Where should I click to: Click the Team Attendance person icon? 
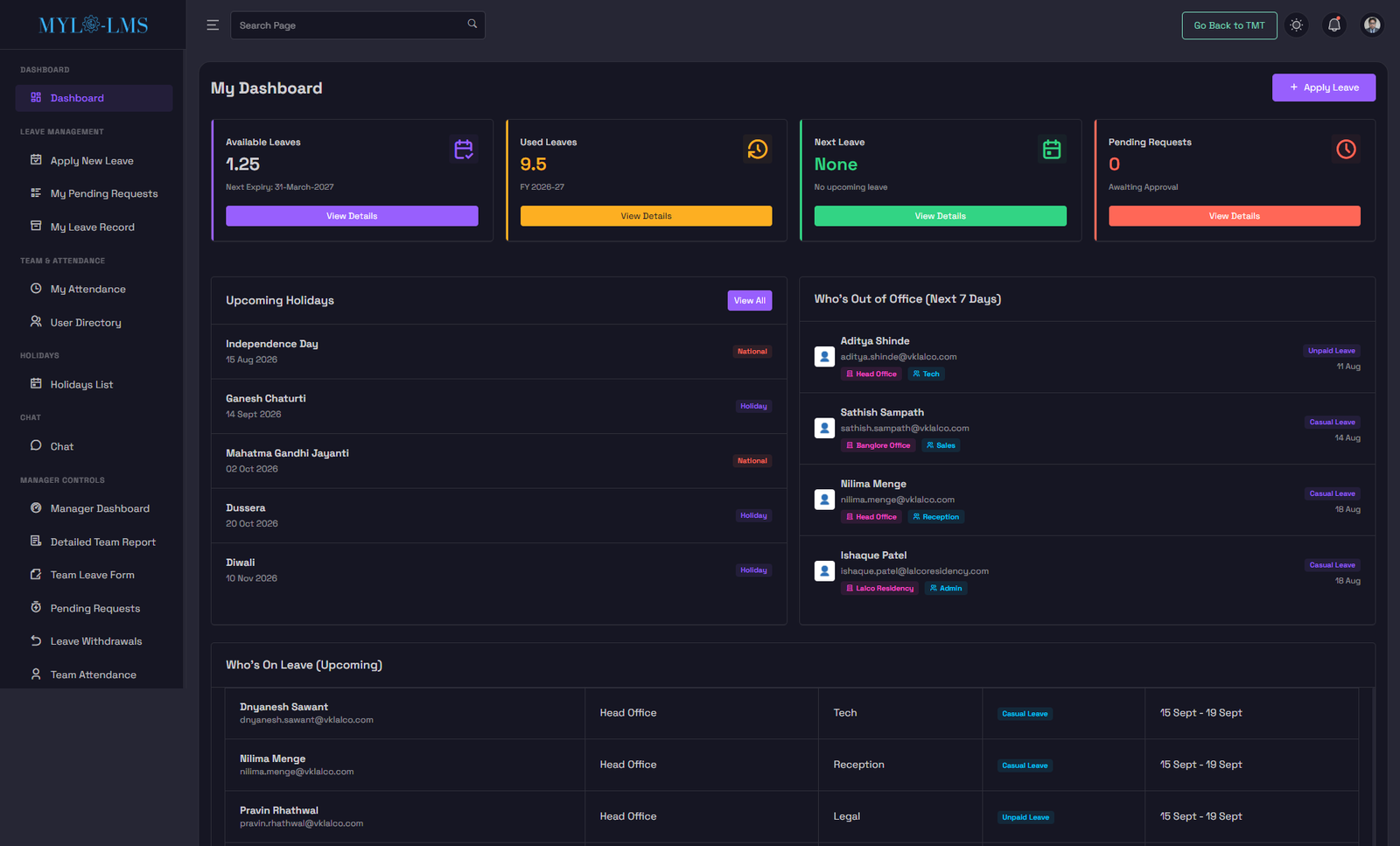pyautogui.click(x=36, y=674)
